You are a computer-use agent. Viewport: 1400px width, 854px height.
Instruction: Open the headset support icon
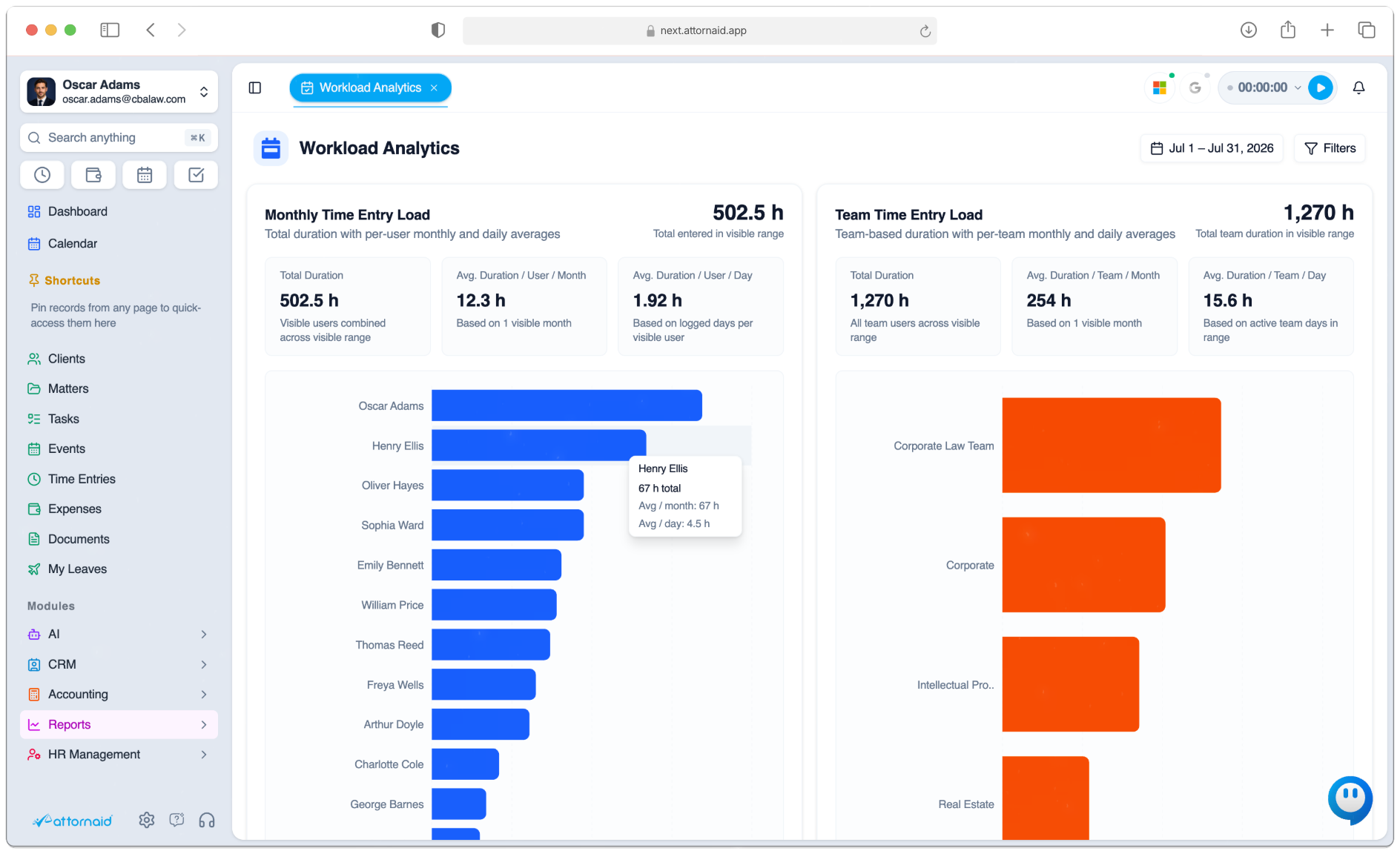click(x=207, y=820)
